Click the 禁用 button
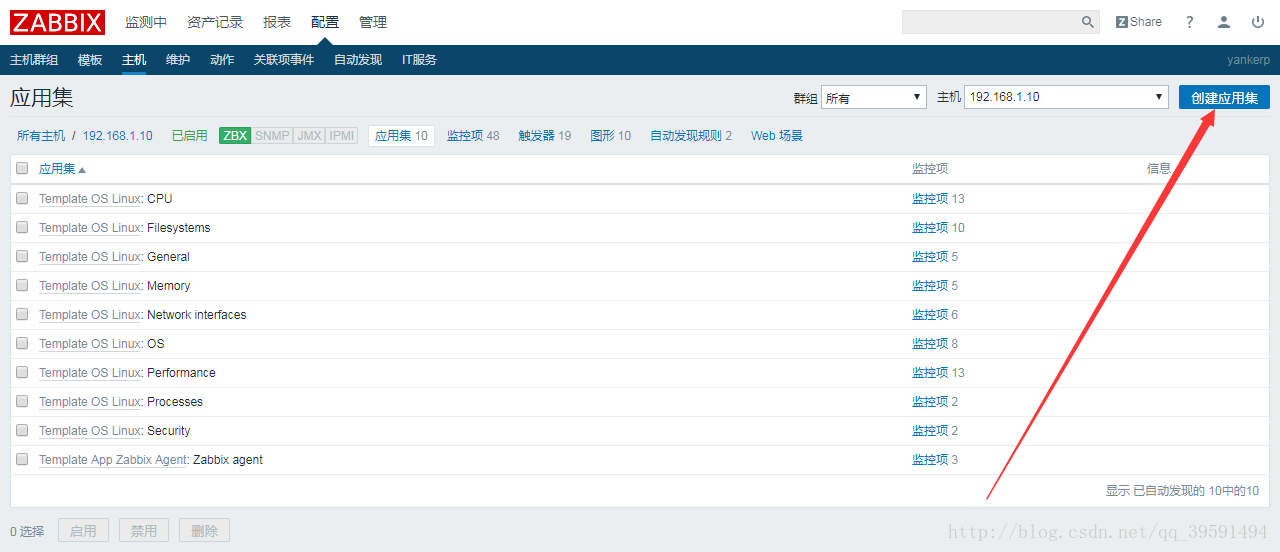This screenshot has width=1280, height=552. [x=144, y=531]
